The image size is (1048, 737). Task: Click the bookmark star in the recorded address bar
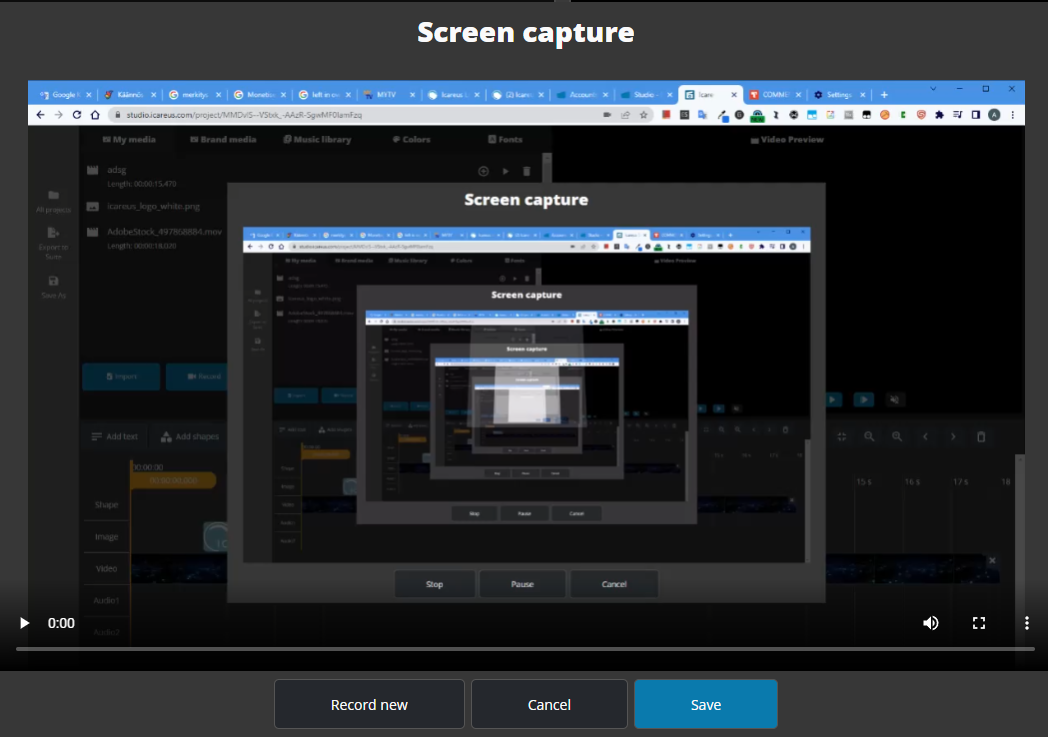pyautogui.click(x=643, y=115)
